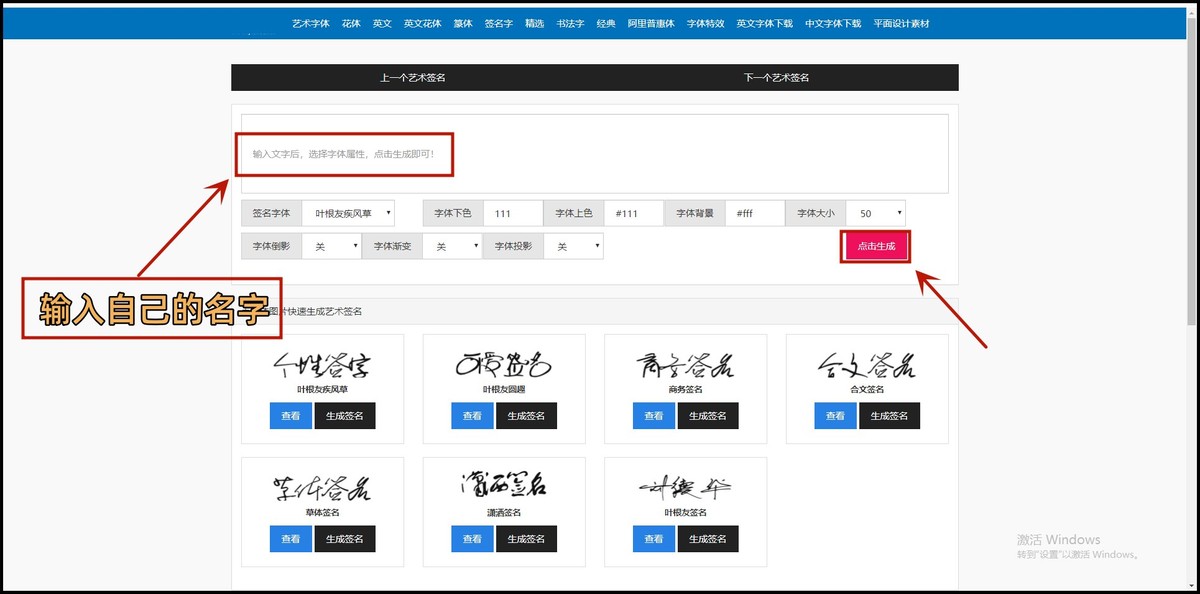Image resolution: width=1200 pixels, height=594 pixels.
Task: Open the 英文花体 menu item
Action: pos(421,22)
